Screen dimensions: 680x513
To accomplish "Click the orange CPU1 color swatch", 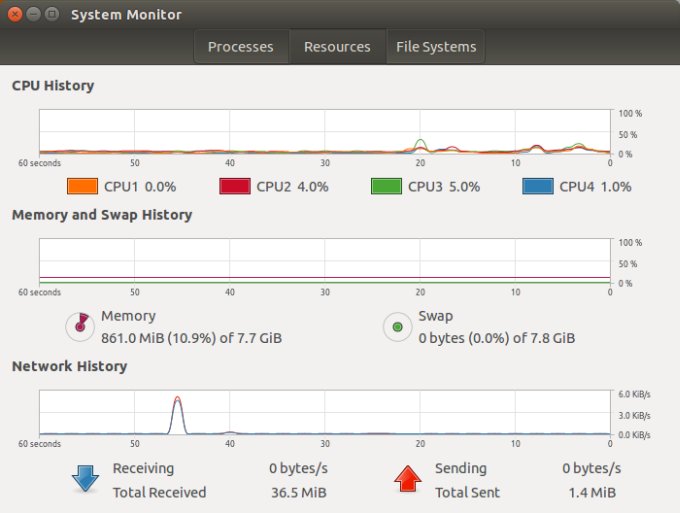I will click(x=82, y=187).
